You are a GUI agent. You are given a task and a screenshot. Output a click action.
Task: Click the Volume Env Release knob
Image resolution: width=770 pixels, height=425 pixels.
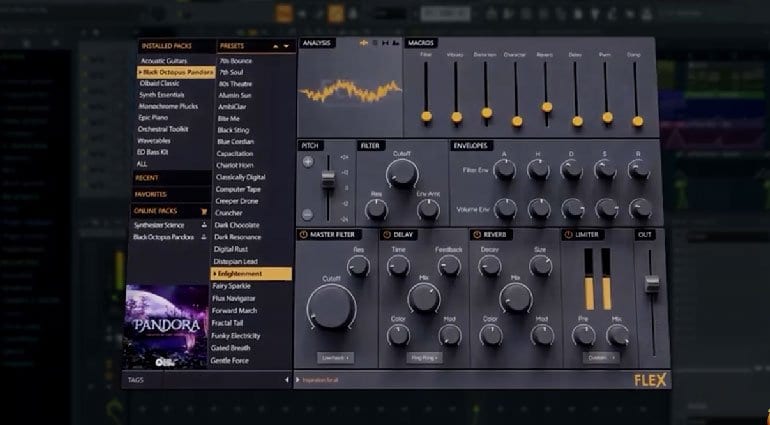click(x=640, y=209)
